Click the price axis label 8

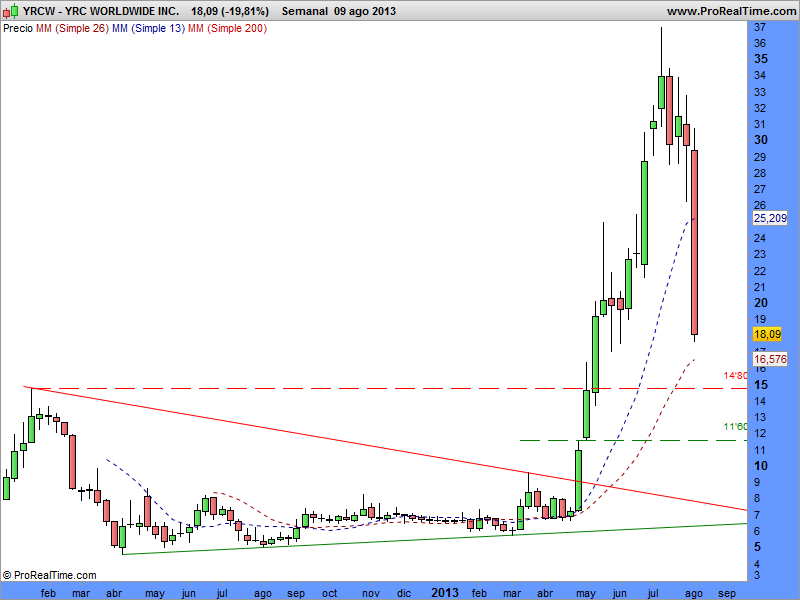pyautogui.click(x=757, y=498)
